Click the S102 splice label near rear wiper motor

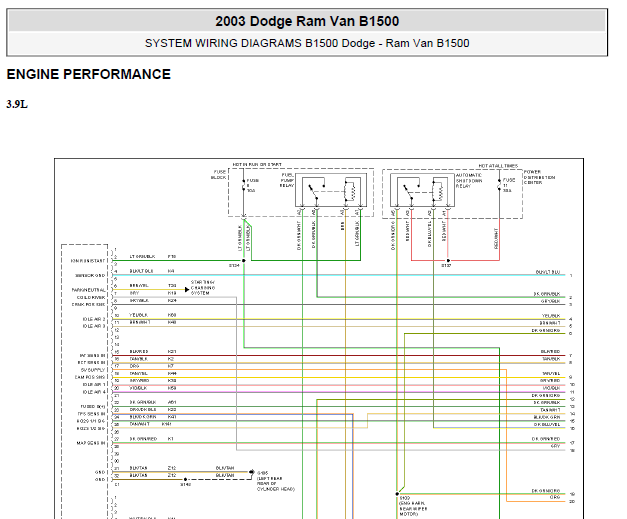405,498
